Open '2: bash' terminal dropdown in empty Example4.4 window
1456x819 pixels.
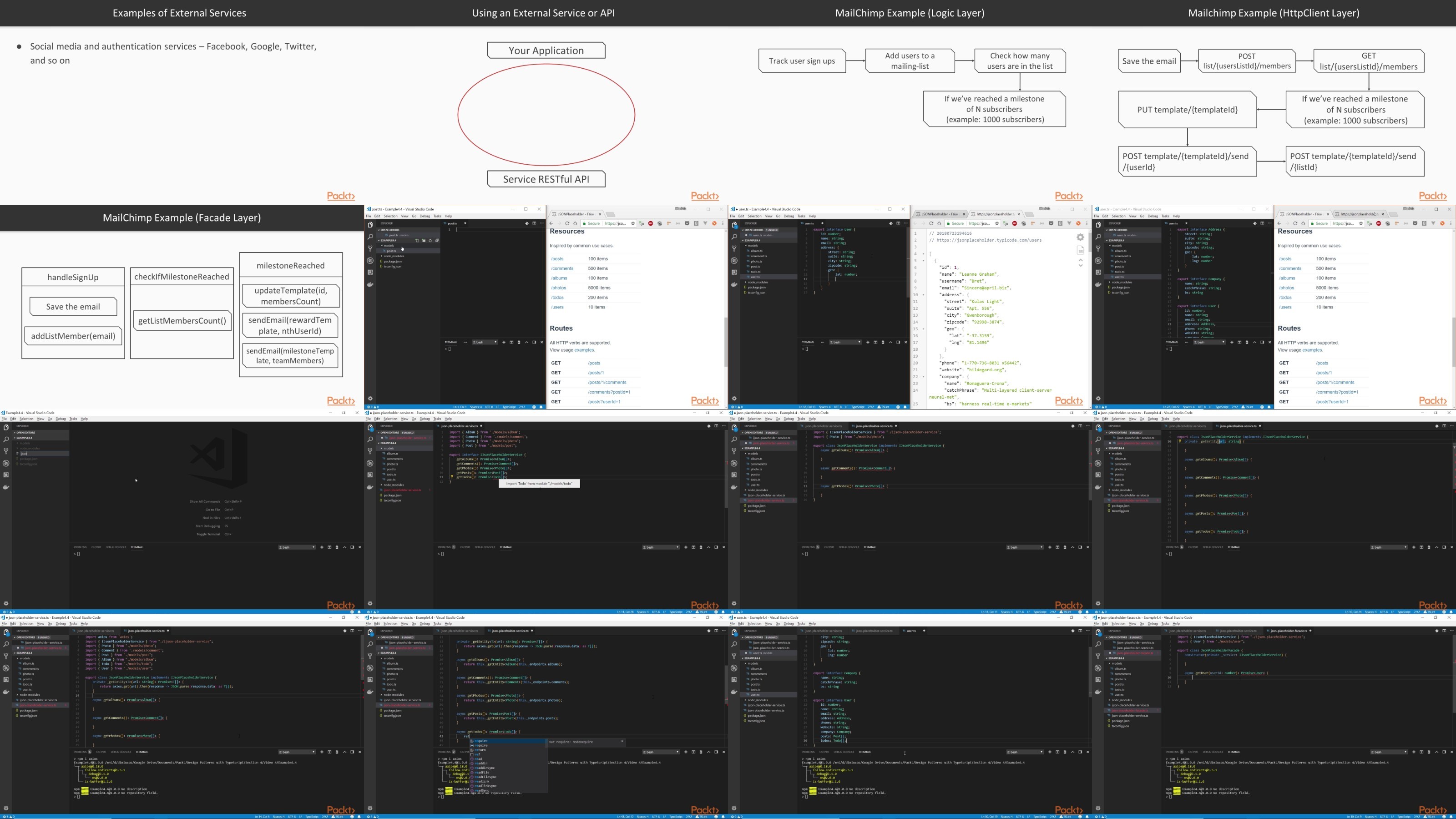297,547
